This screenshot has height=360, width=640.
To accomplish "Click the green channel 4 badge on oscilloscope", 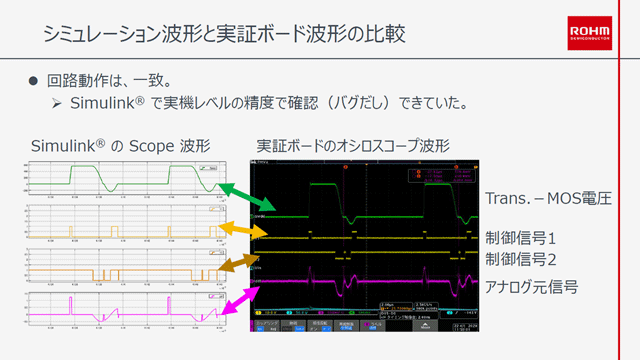I will click(351, 313).
